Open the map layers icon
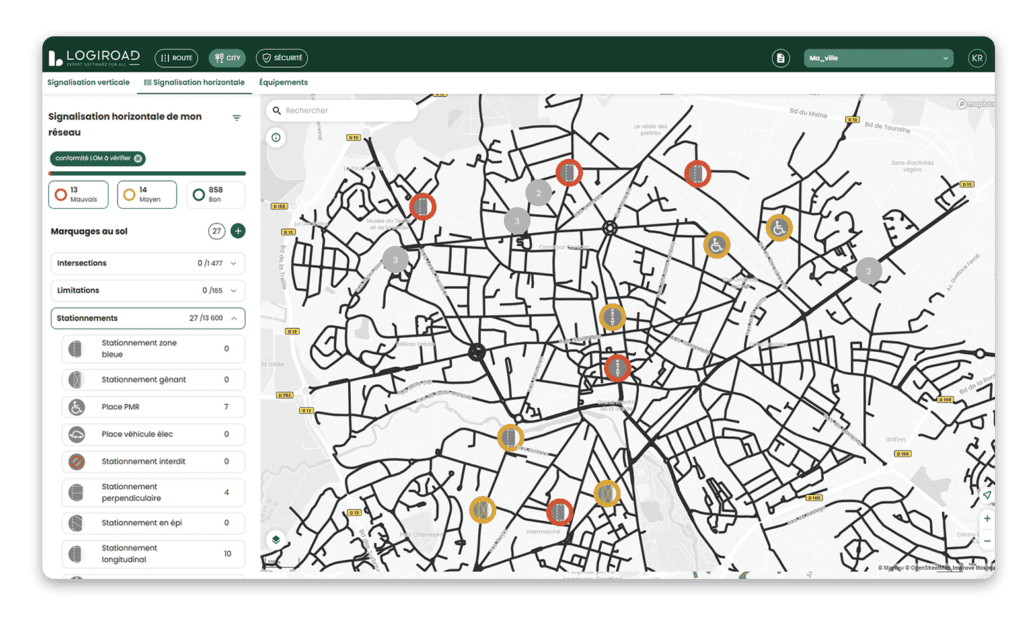The width and height of the screenshot is (1024, 620). pos(276,540)
